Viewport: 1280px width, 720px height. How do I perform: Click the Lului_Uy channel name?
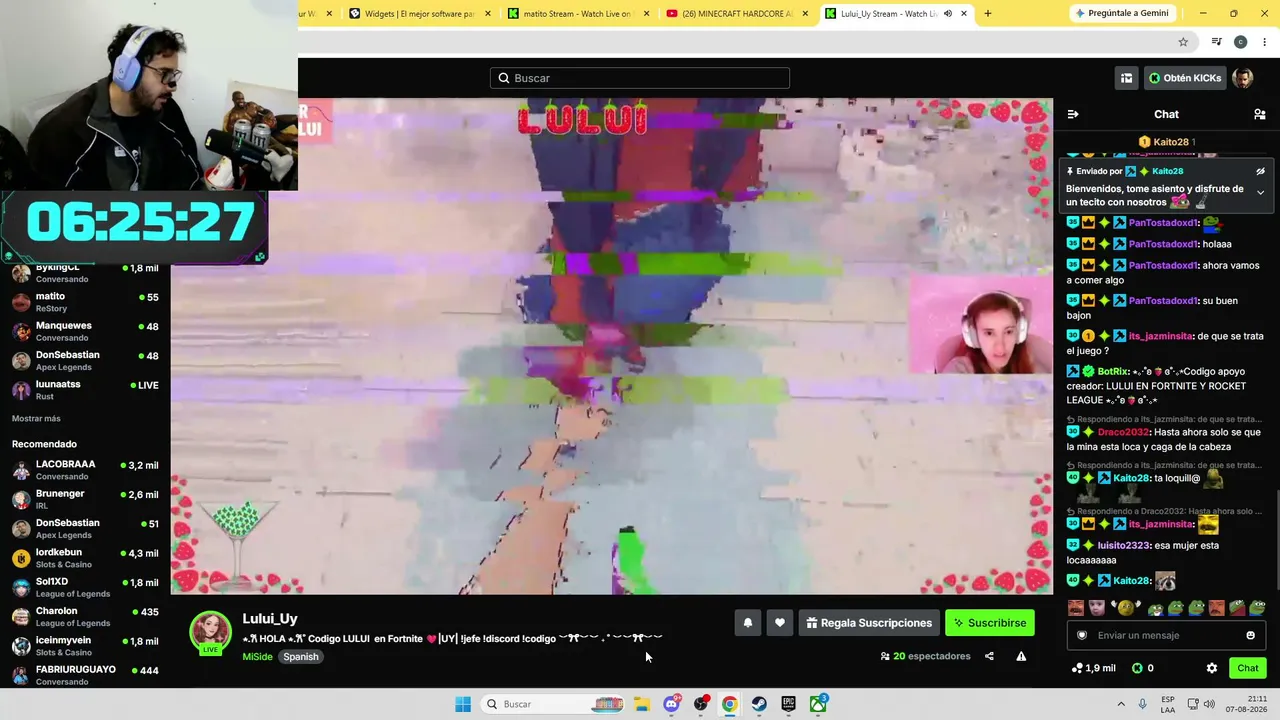pos(270,619)
